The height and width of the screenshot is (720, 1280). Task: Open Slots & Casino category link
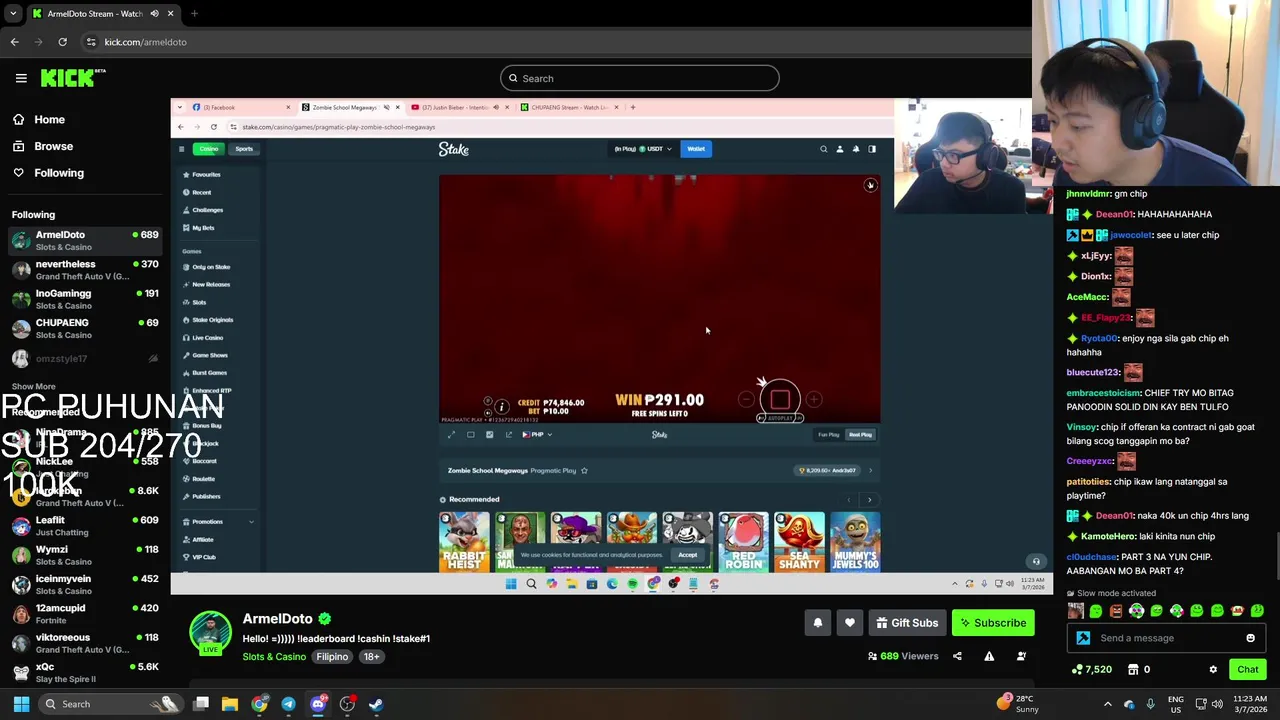tap(274, 657)
